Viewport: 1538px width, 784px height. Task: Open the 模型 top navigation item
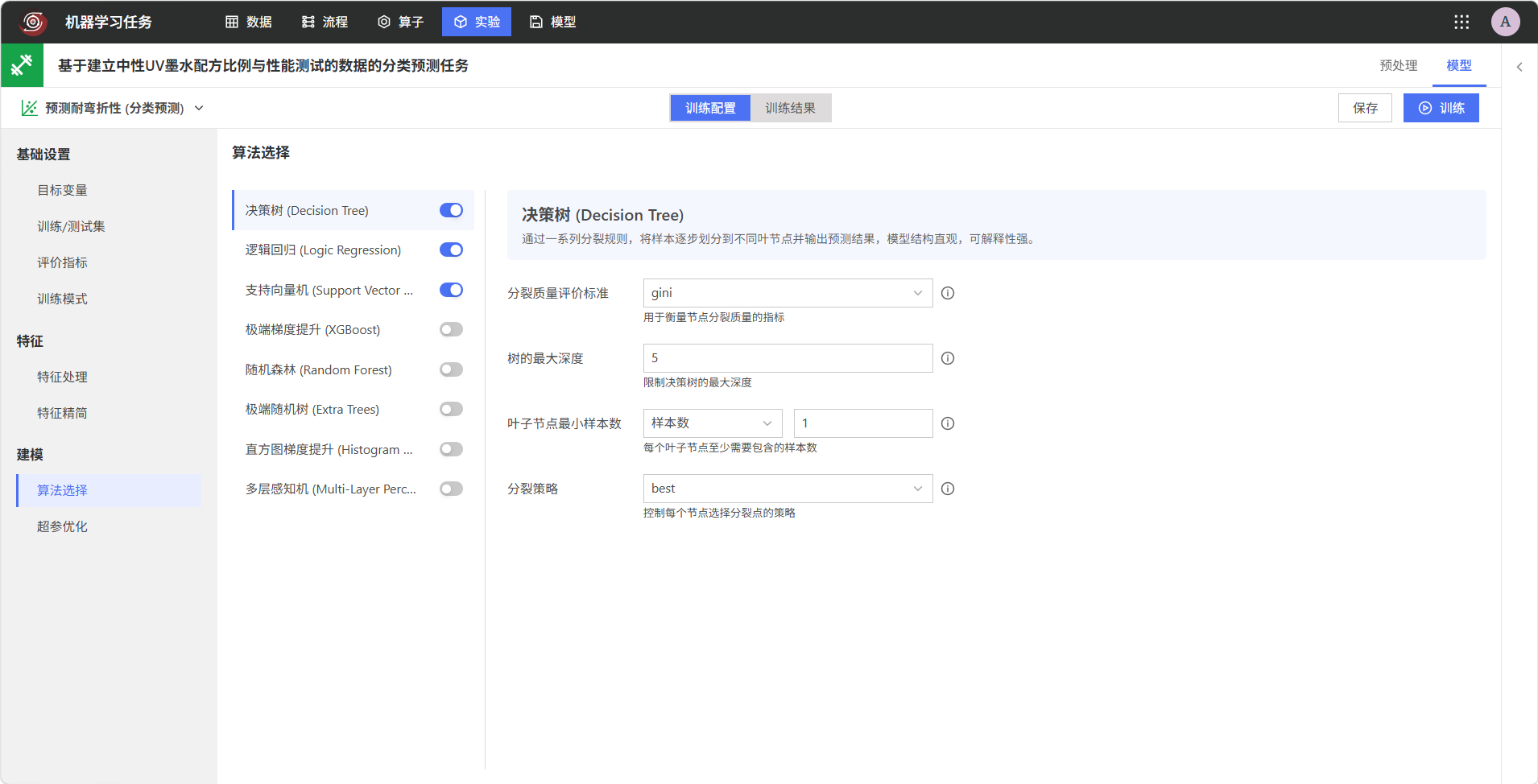pyautogui.click(x=552, y=22)
